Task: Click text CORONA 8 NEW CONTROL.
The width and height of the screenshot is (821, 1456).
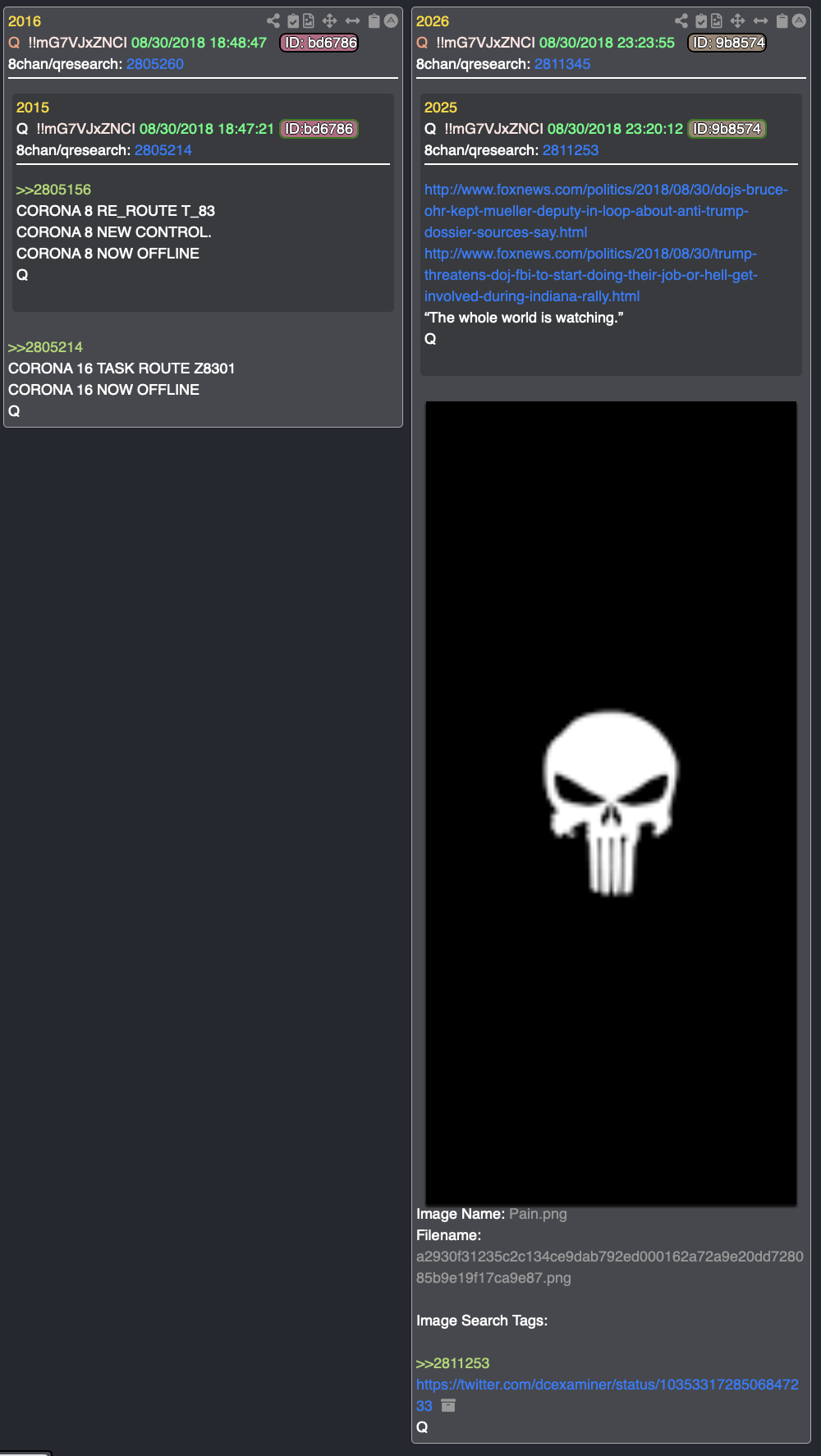Action: pos(114,232)
